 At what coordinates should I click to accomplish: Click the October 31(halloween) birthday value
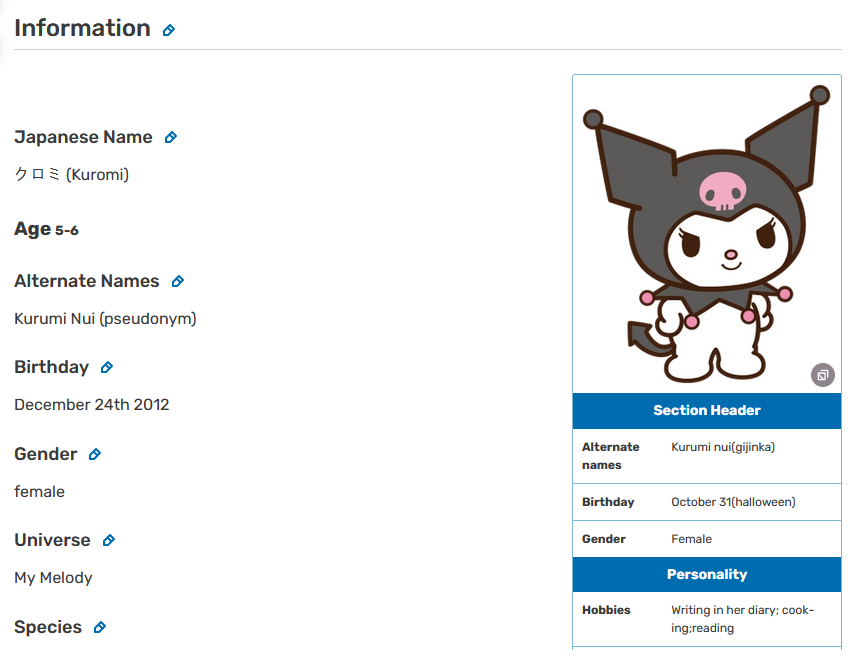pyautogui.click(x=733, y=502)
